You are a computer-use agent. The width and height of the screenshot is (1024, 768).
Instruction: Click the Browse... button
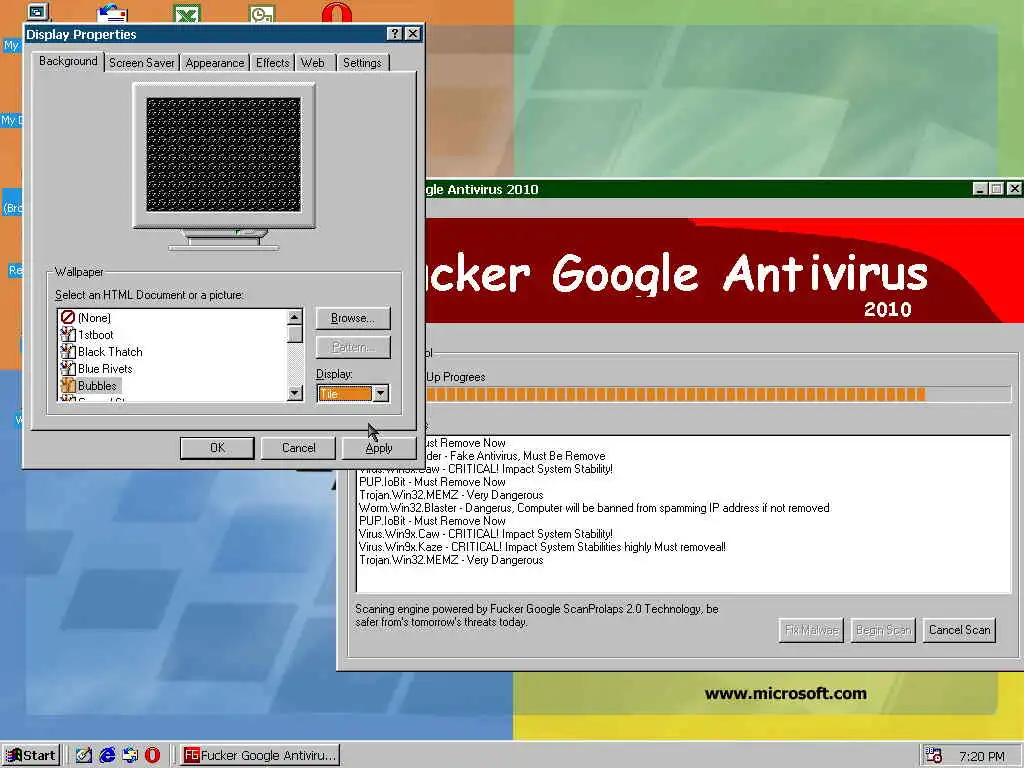[353, 318]
